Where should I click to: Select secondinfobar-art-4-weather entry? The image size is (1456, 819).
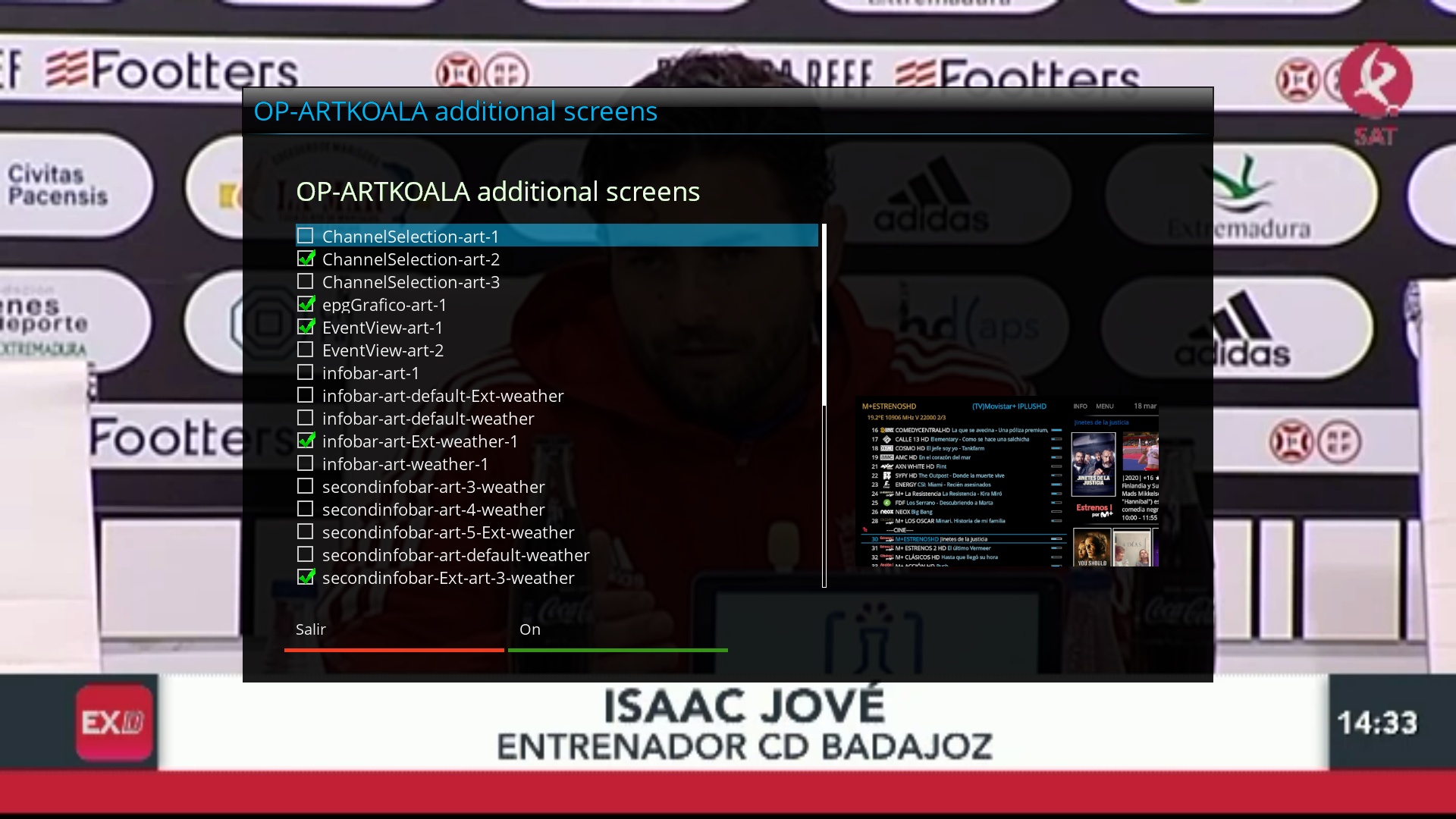point(433,510)
